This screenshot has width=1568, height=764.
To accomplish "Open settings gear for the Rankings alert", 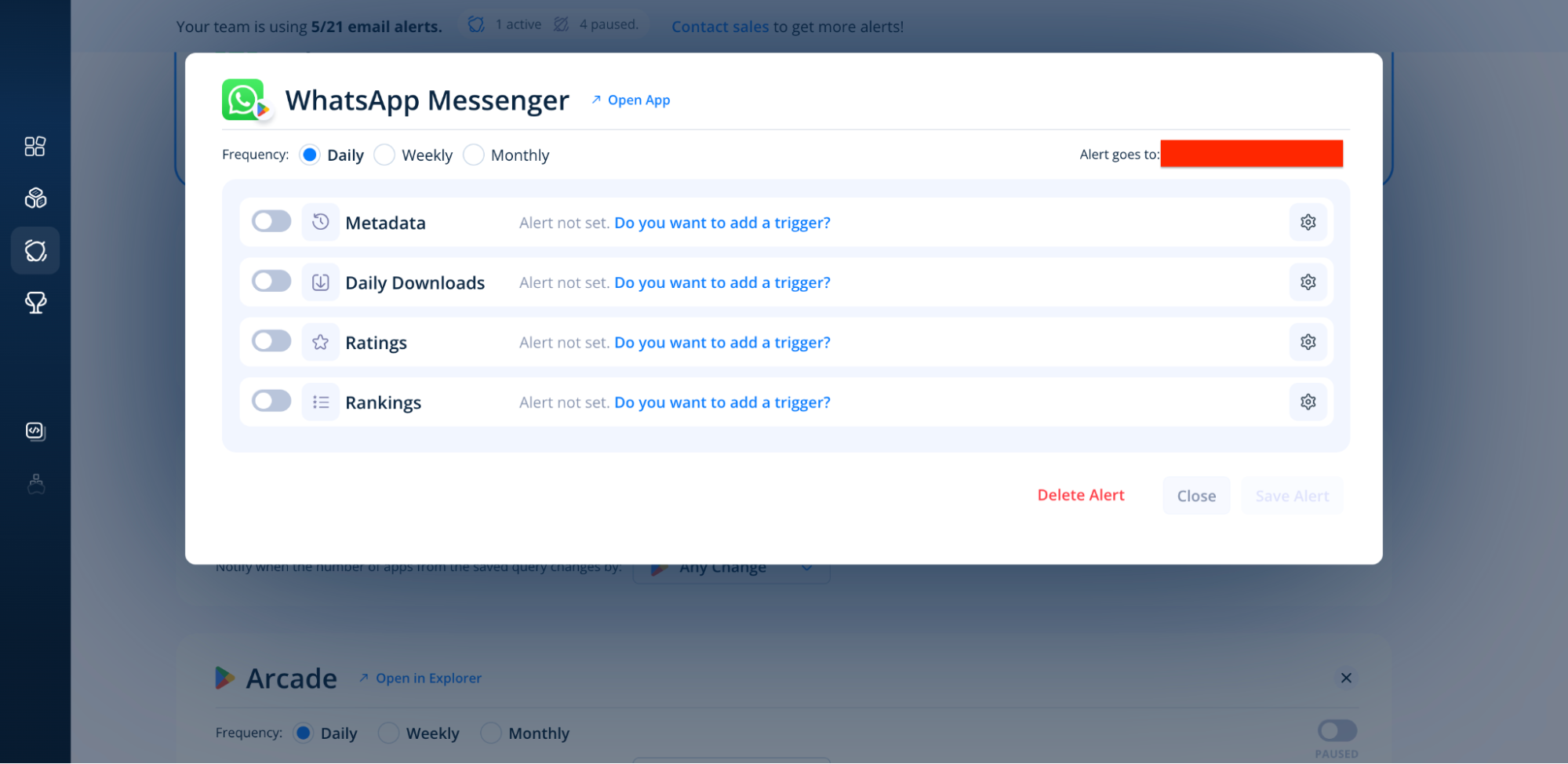I will [1308, 402].
